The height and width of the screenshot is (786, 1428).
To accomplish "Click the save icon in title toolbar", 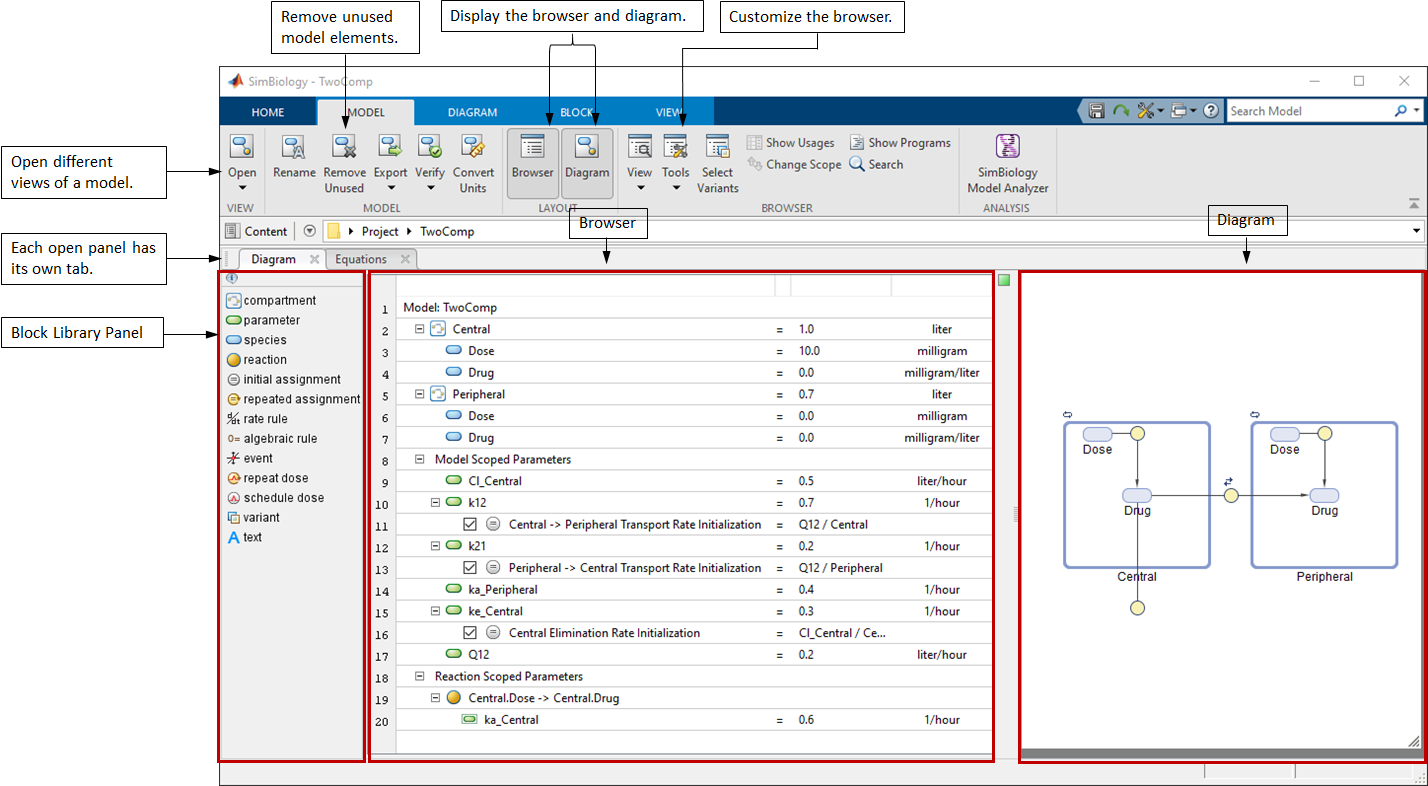I will [1096, 111].
